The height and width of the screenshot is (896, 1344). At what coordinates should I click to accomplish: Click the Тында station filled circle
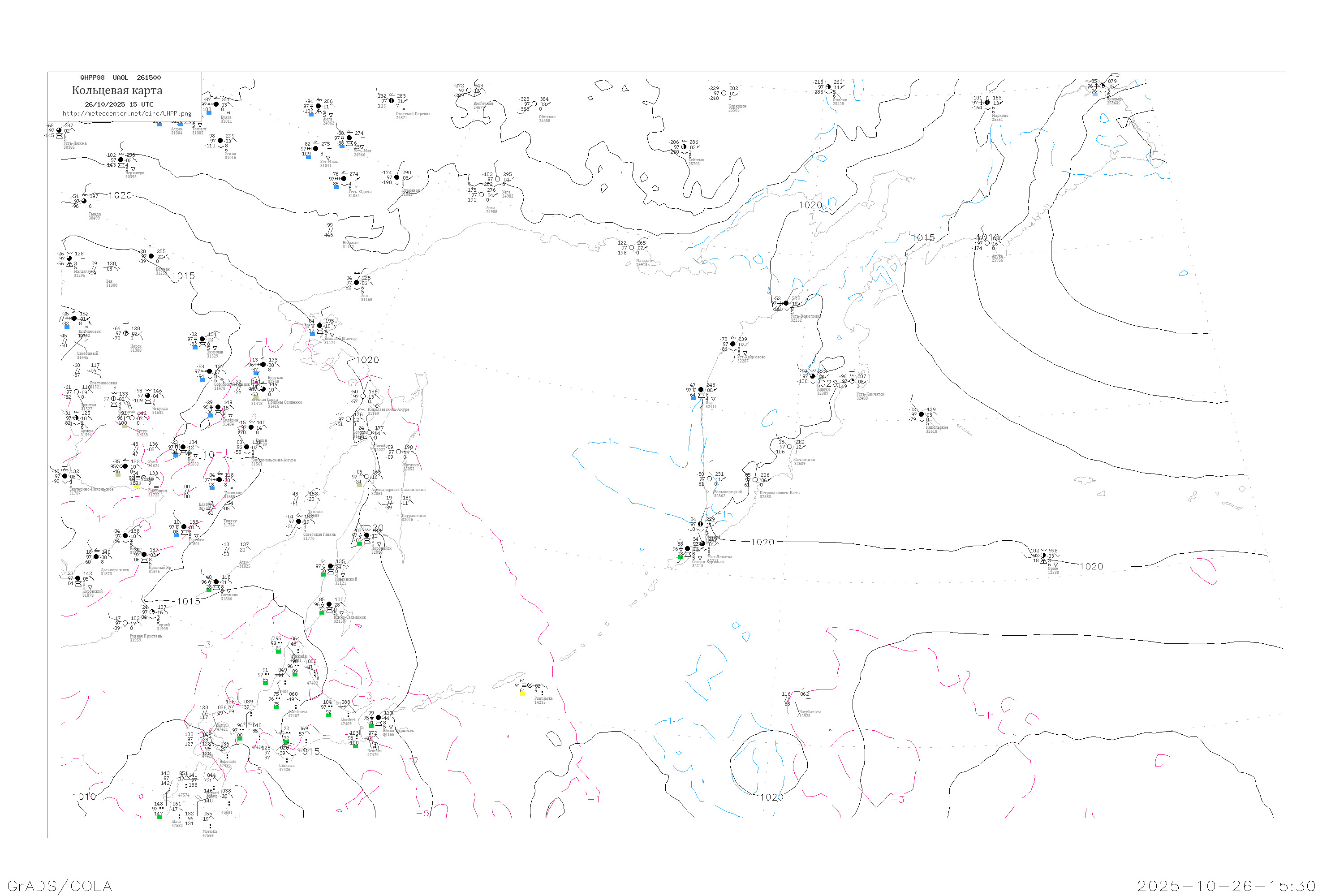tap(84, 201)
